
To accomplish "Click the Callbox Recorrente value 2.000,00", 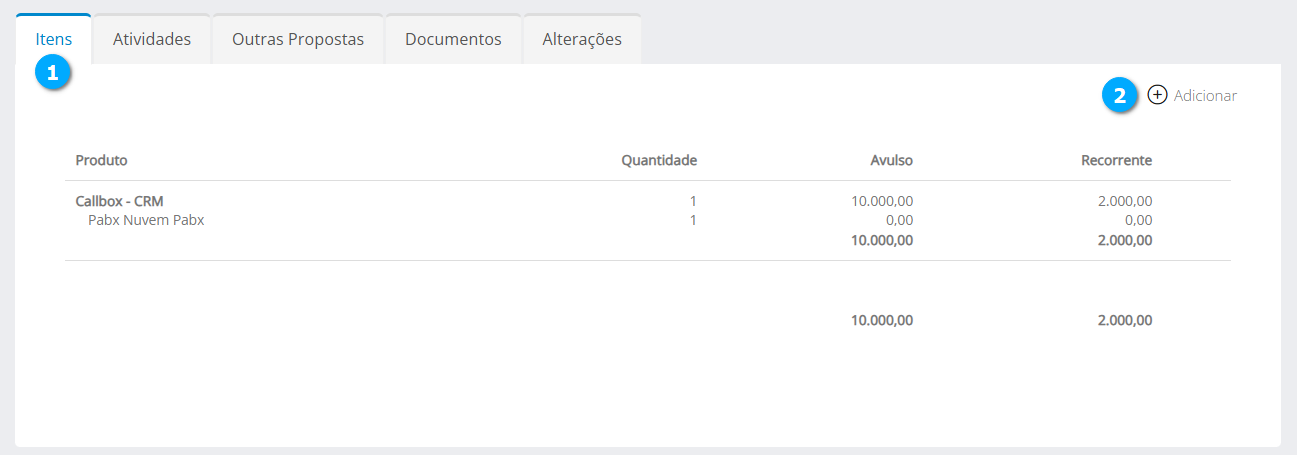I will [x=1124, y=201].
